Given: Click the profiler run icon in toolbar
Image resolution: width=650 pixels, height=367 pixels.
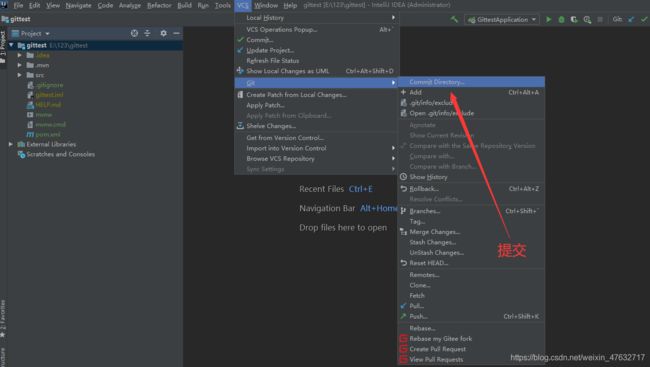Looking at the screenshot, I should 587,19.
